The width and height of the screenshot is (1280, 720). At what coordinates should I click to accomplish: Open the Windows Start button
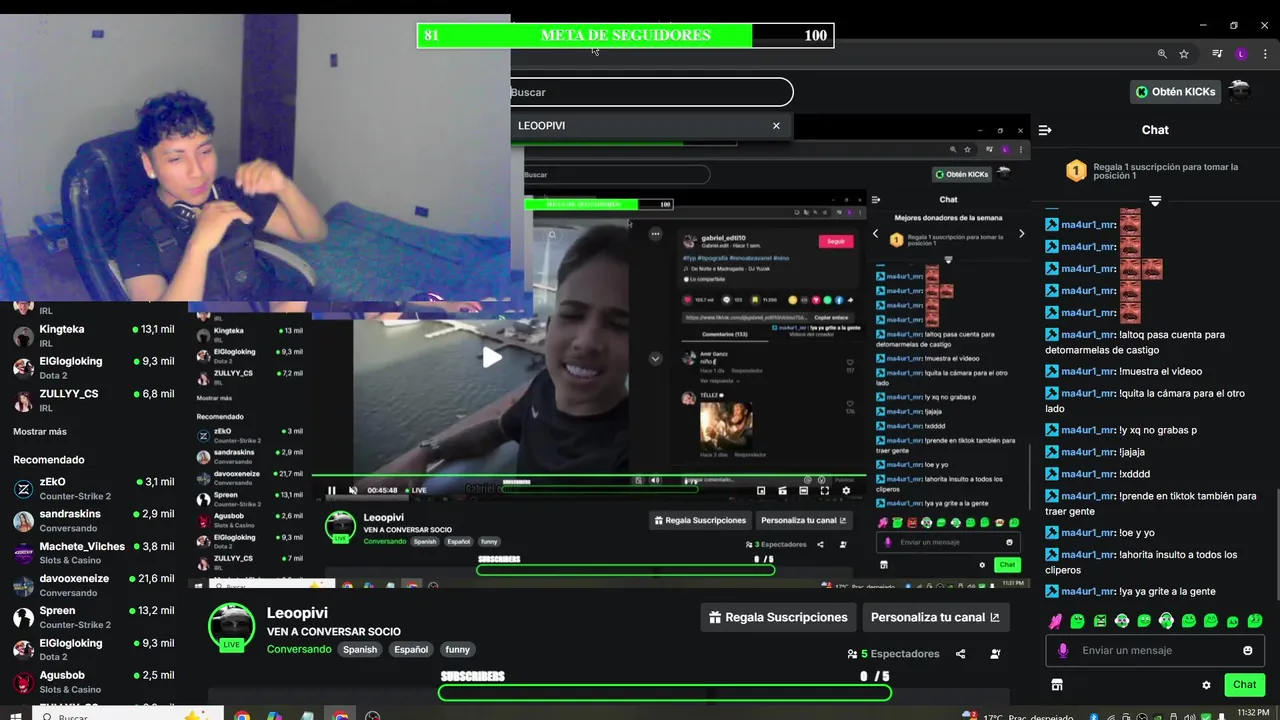(x=15, y=716)
